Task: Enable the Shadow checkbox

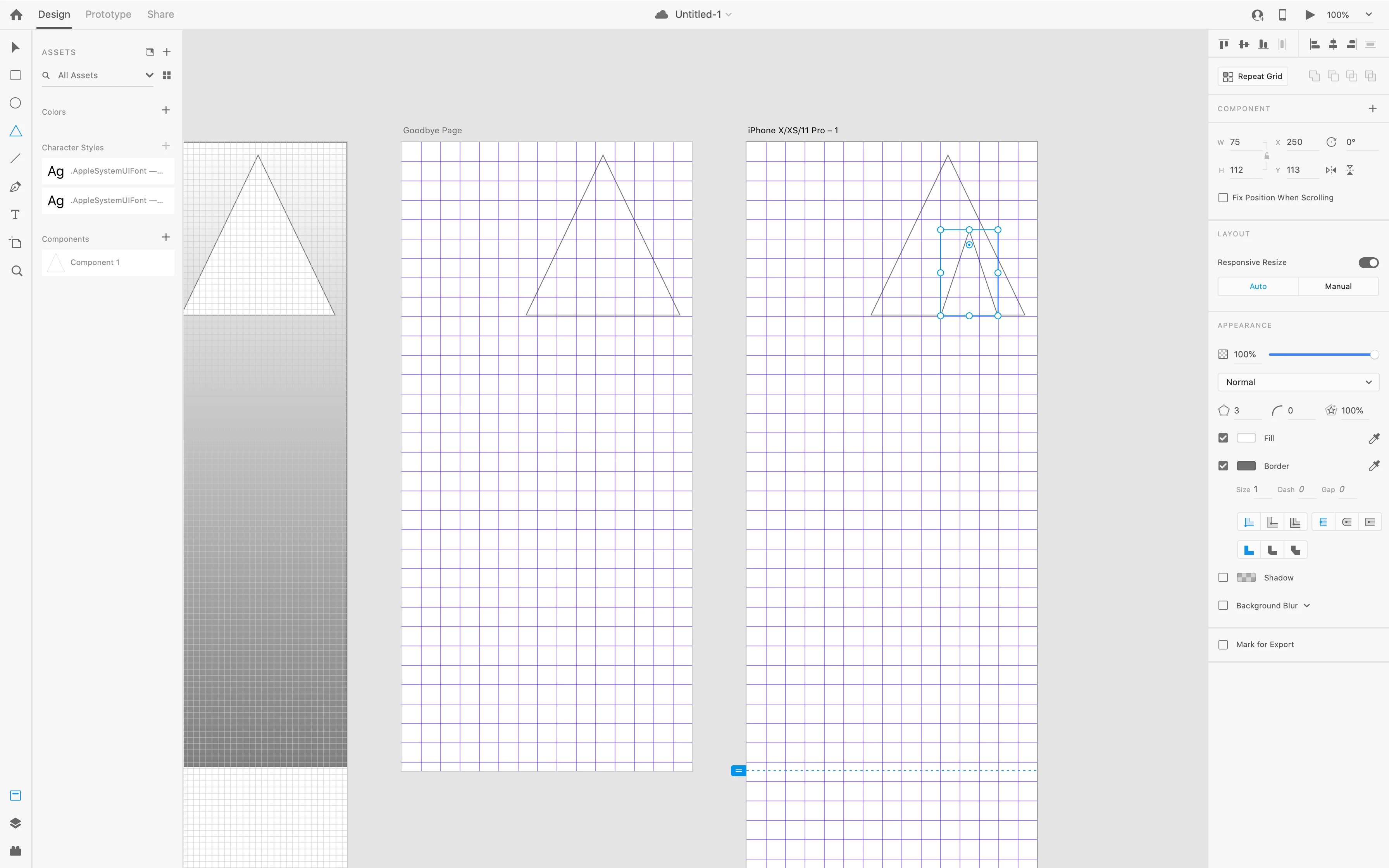Action: click(1223, 577)
